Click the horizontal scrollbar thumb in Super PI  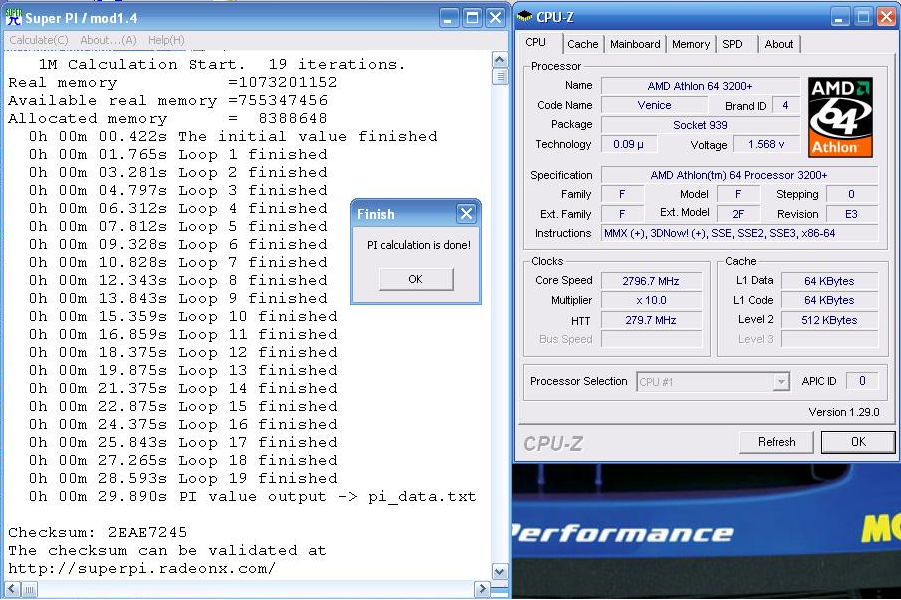tap(29, 589)
